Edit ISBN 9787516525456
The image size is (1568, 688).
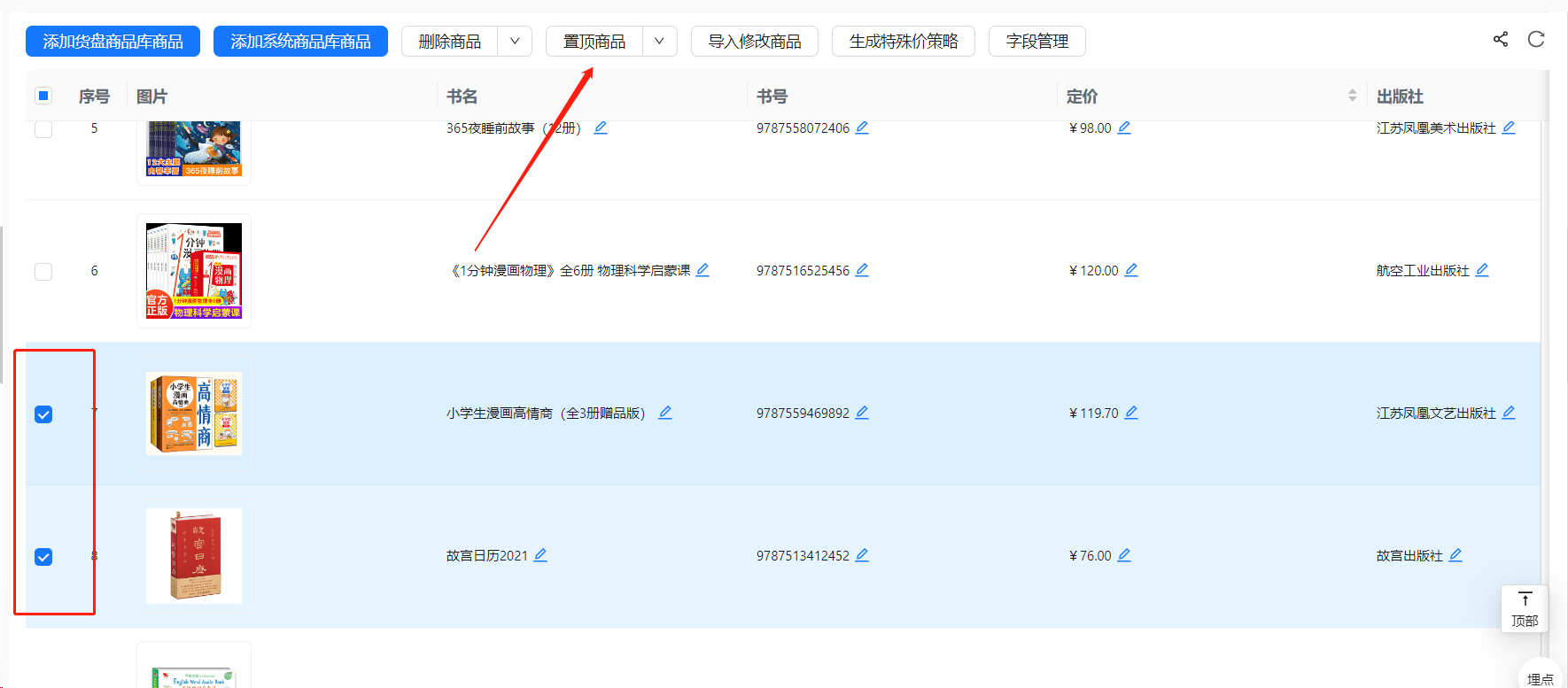pos(862,270)
